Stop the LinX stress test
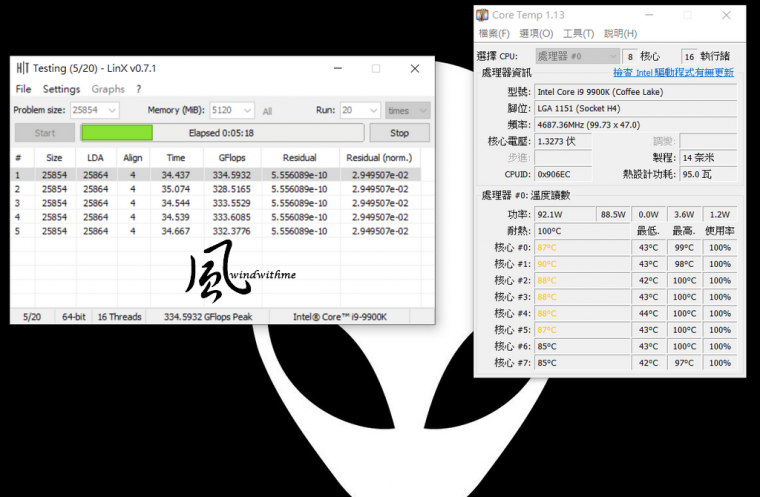The image size is (760, 497). click(x=400, y=132)
